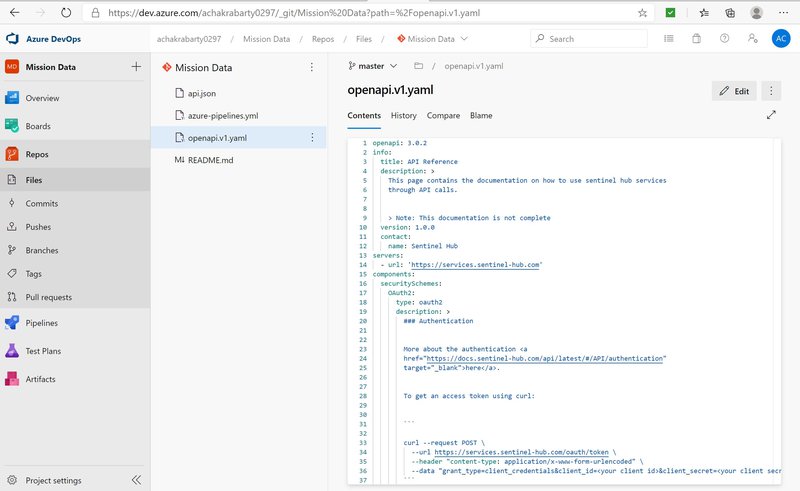This screenshot has width=800, height=491.
Task: Open work items list icon in header
Action: point(668,38)
